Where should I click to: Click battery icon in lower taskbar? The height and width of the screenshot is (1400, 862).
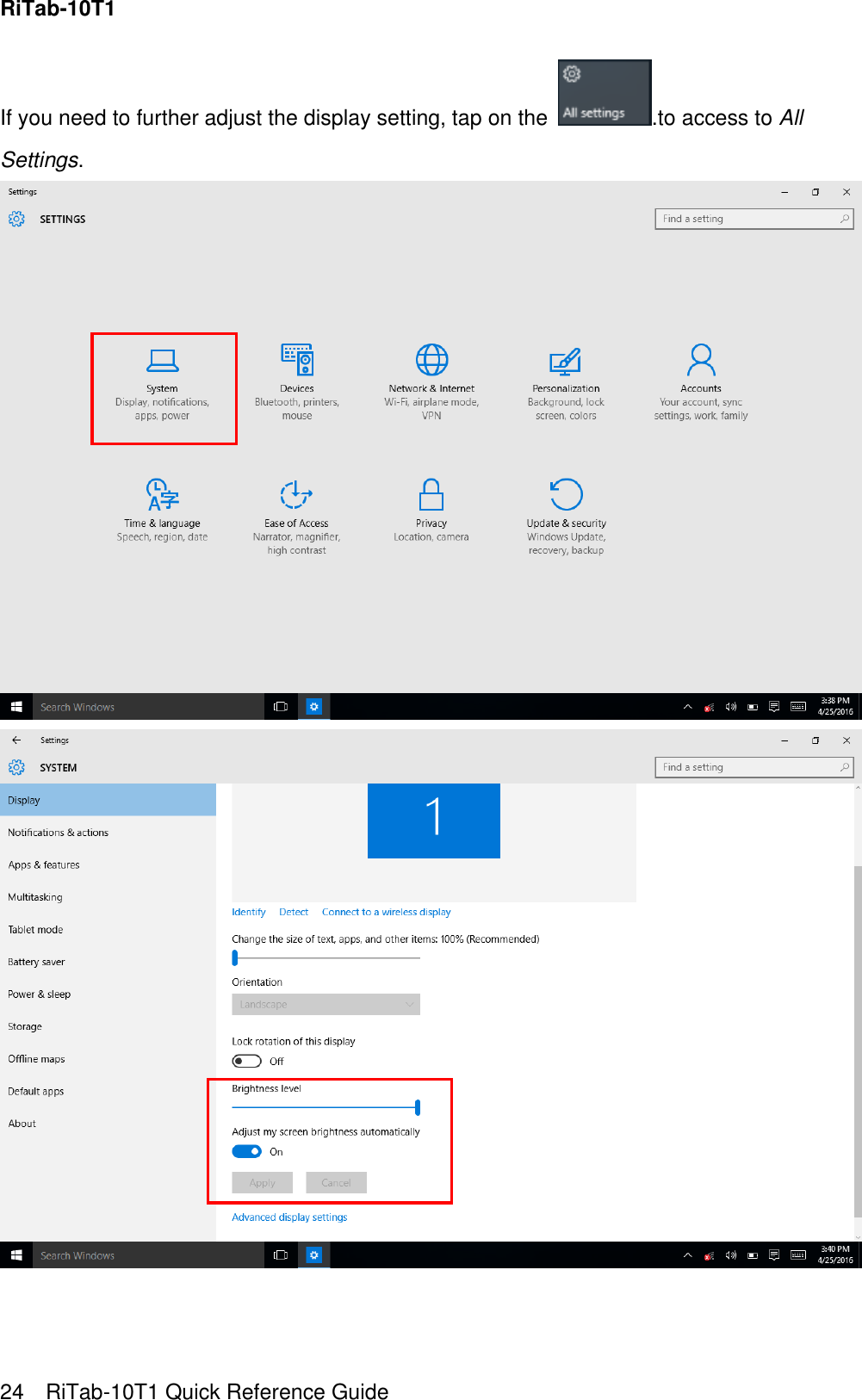pos(753,1255)
